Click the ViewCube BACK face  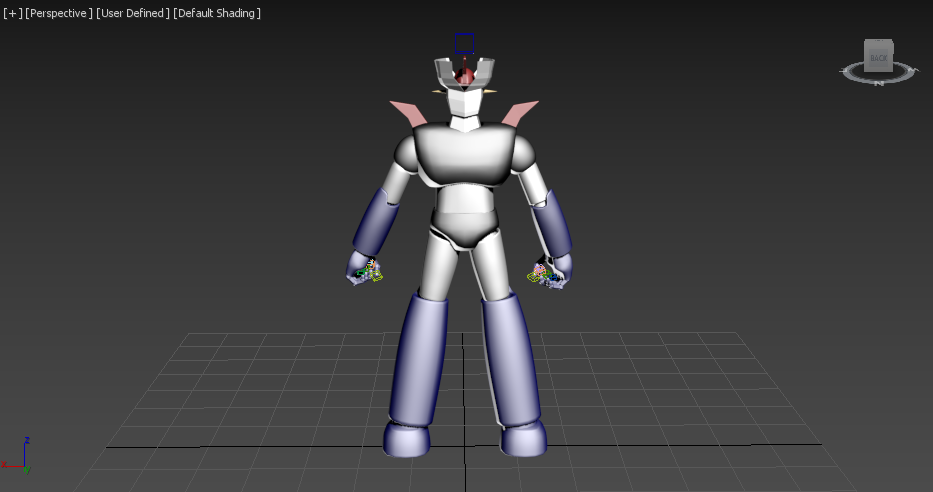878,58
